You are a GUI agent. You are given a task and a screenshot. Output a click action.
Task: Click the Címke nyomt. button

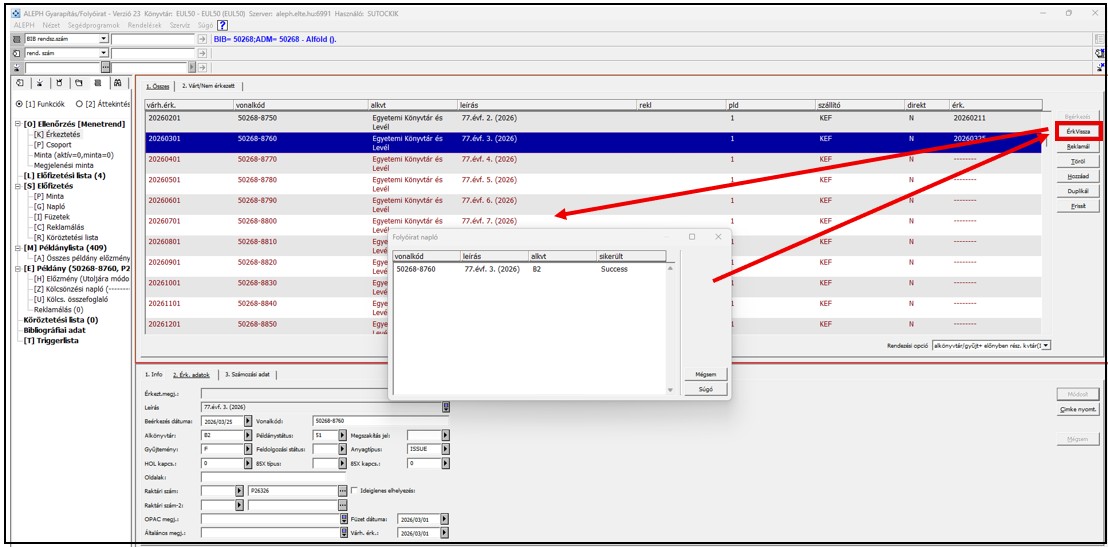pyautogui.click(x=1077, y=409)
